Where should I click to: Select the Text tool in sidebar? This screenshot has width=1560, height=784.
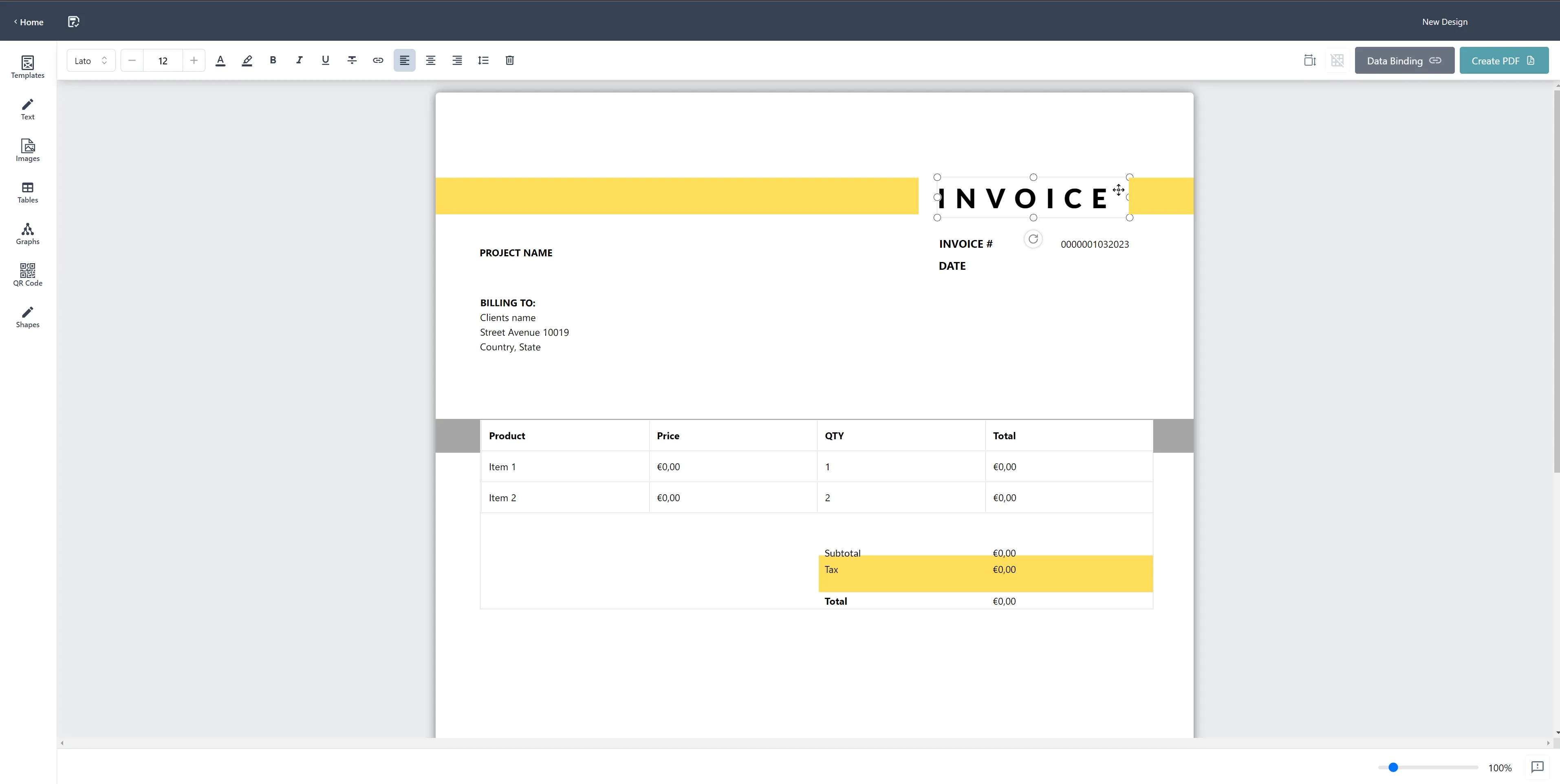pos(28,109)
